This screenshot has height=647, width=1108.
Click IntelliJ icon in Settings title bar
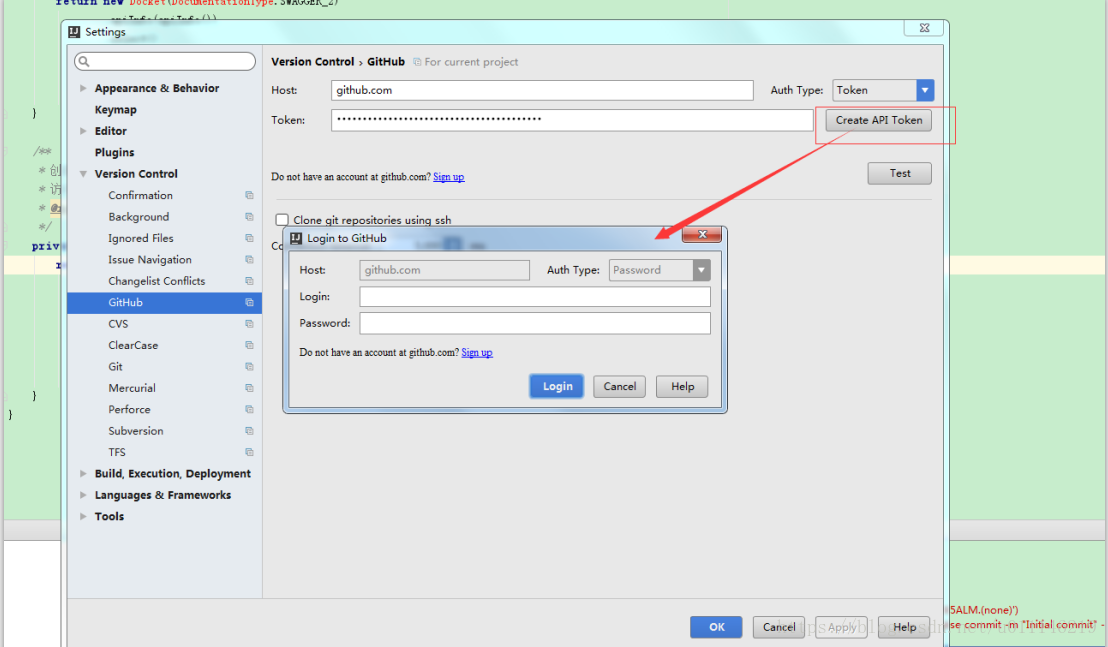click(x=74, y=32)
